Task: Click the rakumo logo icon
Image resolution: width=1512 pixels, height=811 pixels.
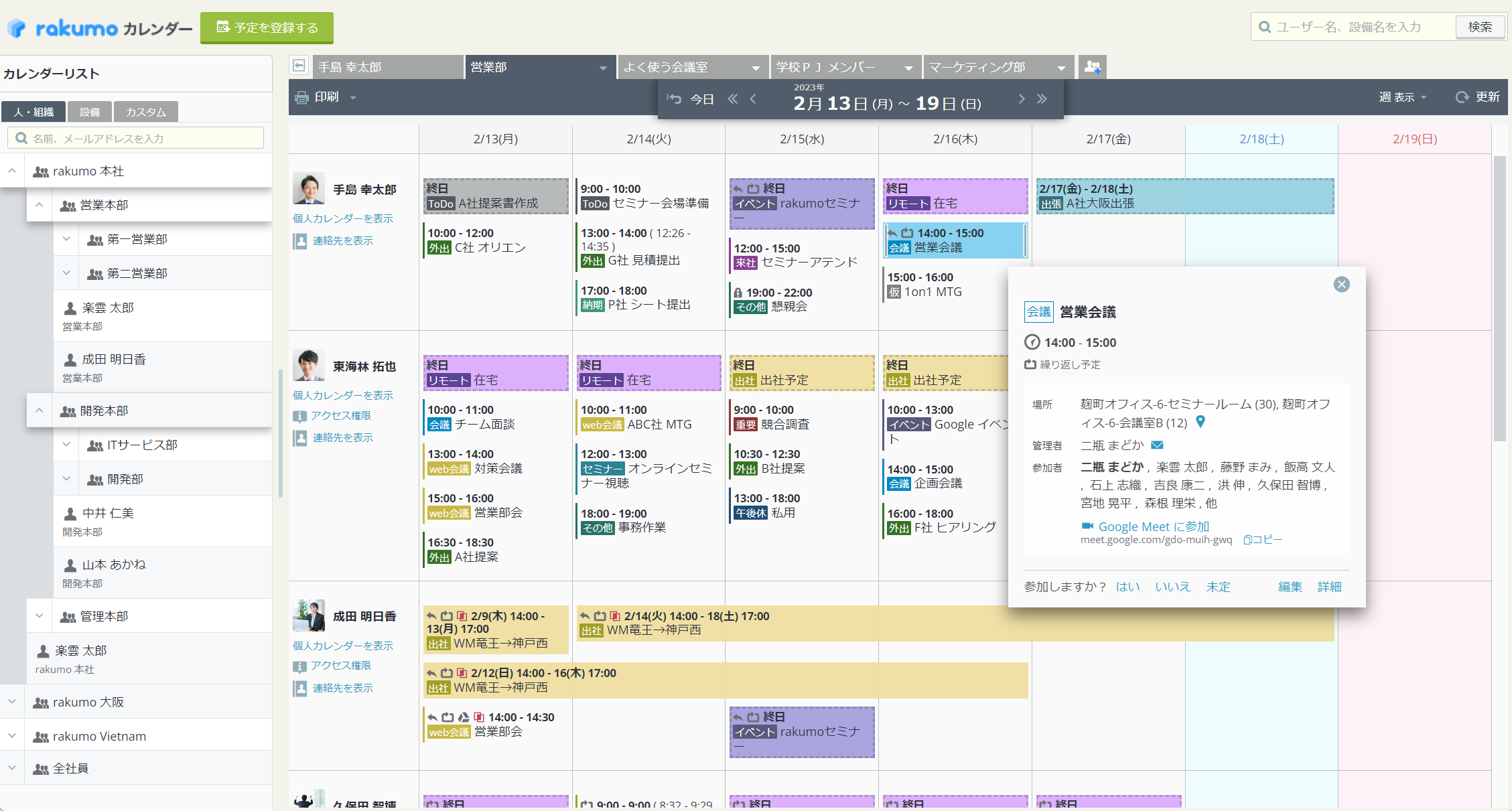Action: (x=17, y=28)
